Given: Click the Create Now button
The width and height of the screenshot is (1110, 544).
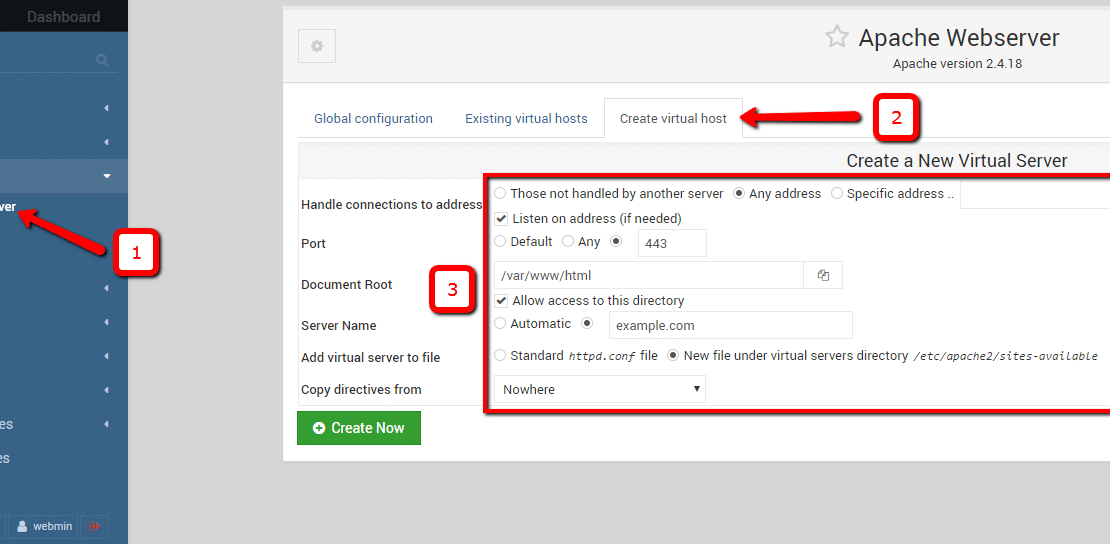Looking at the screenshot, I should point(359,428).
